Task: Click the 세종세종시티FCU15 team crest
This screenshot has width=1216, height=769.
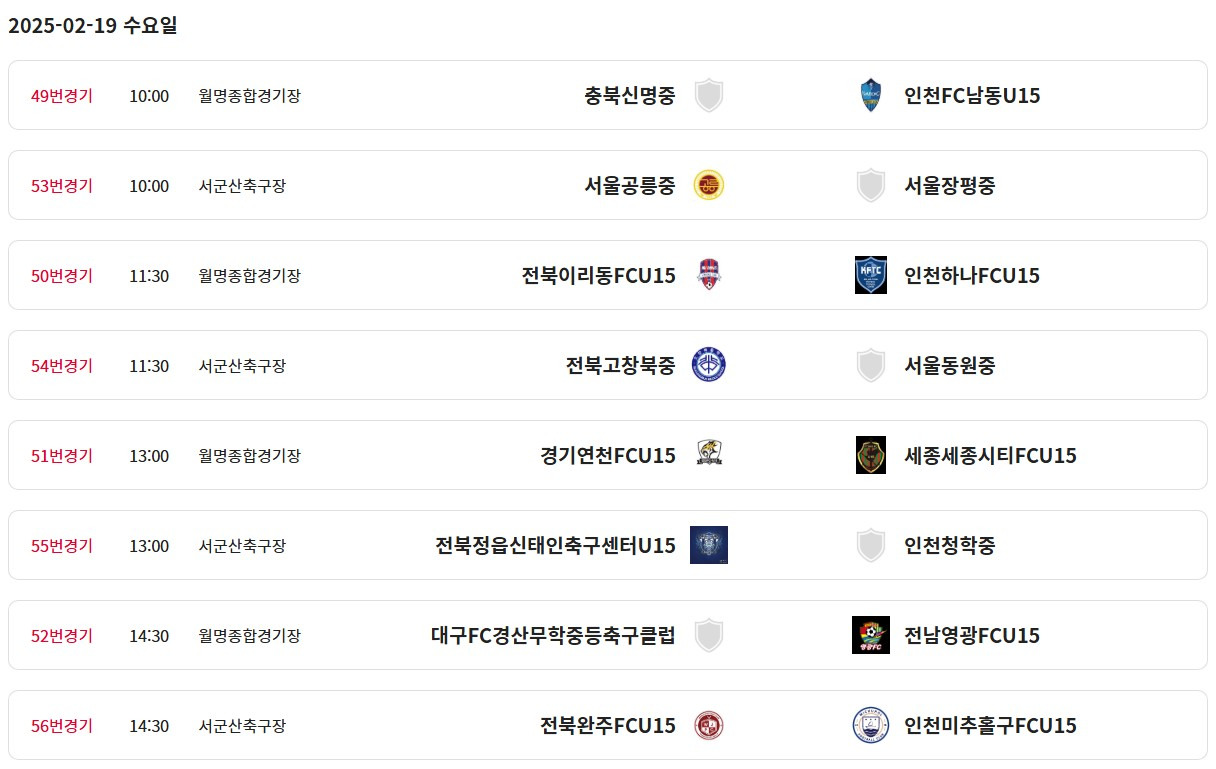Action: click(x=871, y=455)
